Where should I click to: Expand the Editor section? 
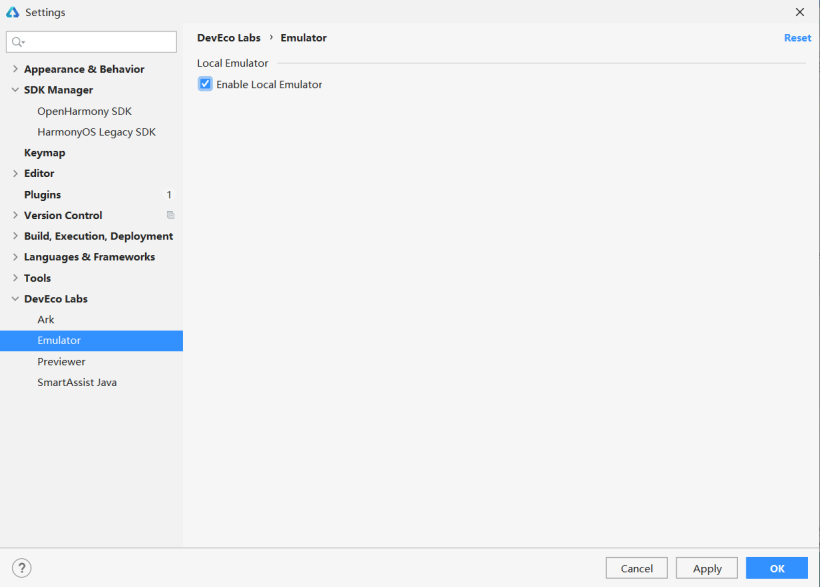click(x=15, y=173)
